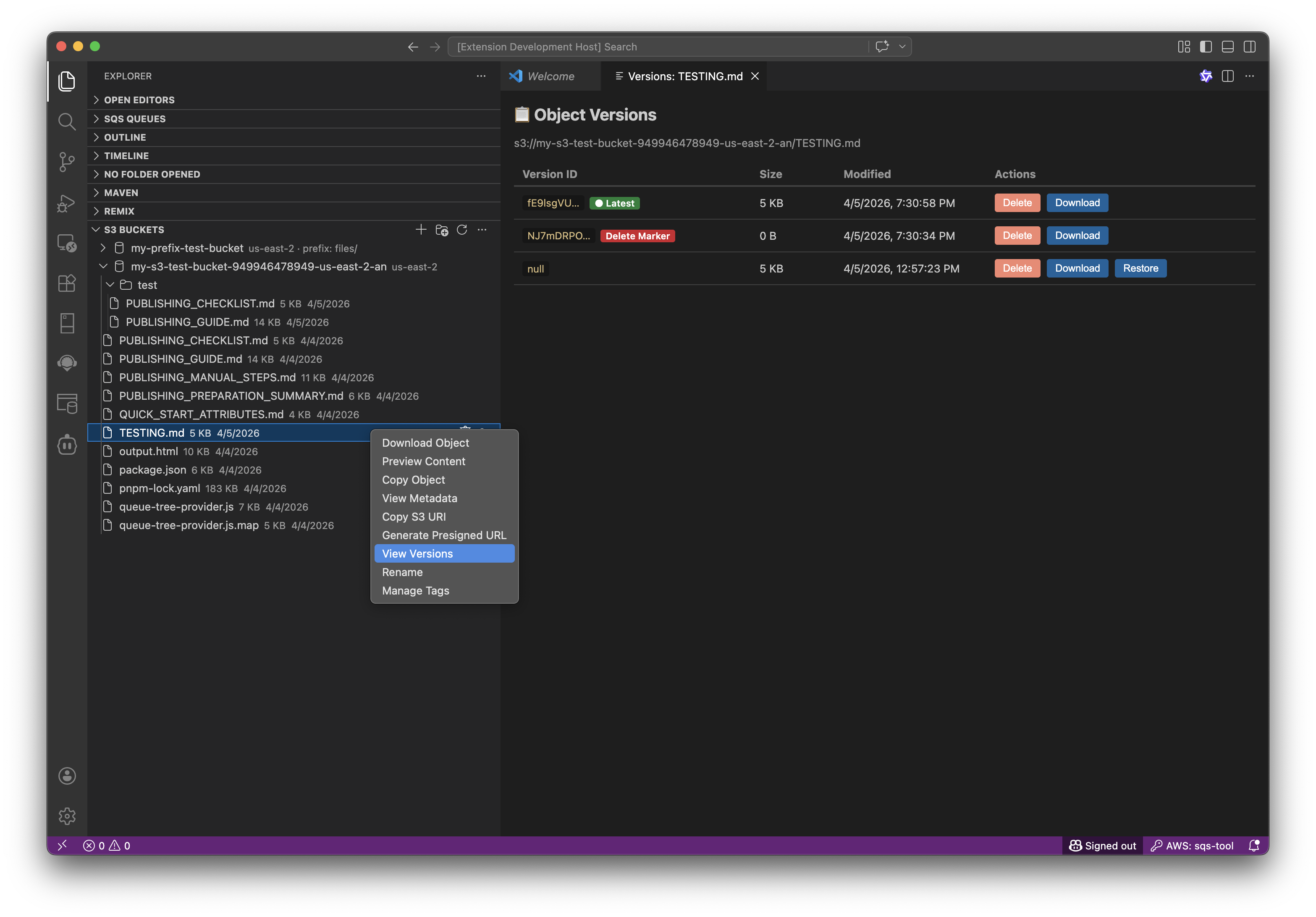This screenshot has width=1316, height=917.
Task: Open the Customize Layout icon
Action: click(x=1184, y=47)
